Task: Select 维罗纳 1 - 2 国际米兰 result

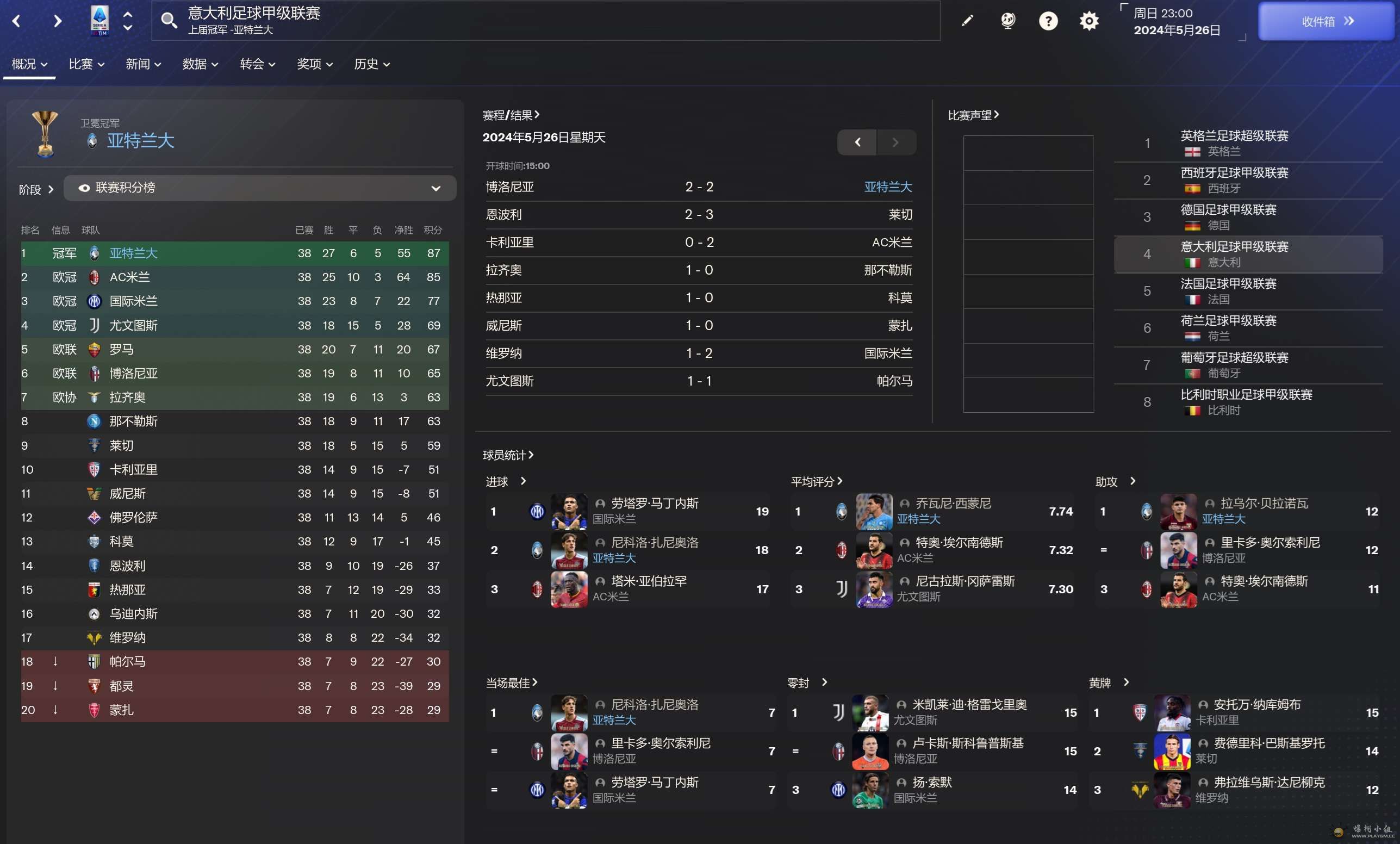Action: click(x=699, y=353)
